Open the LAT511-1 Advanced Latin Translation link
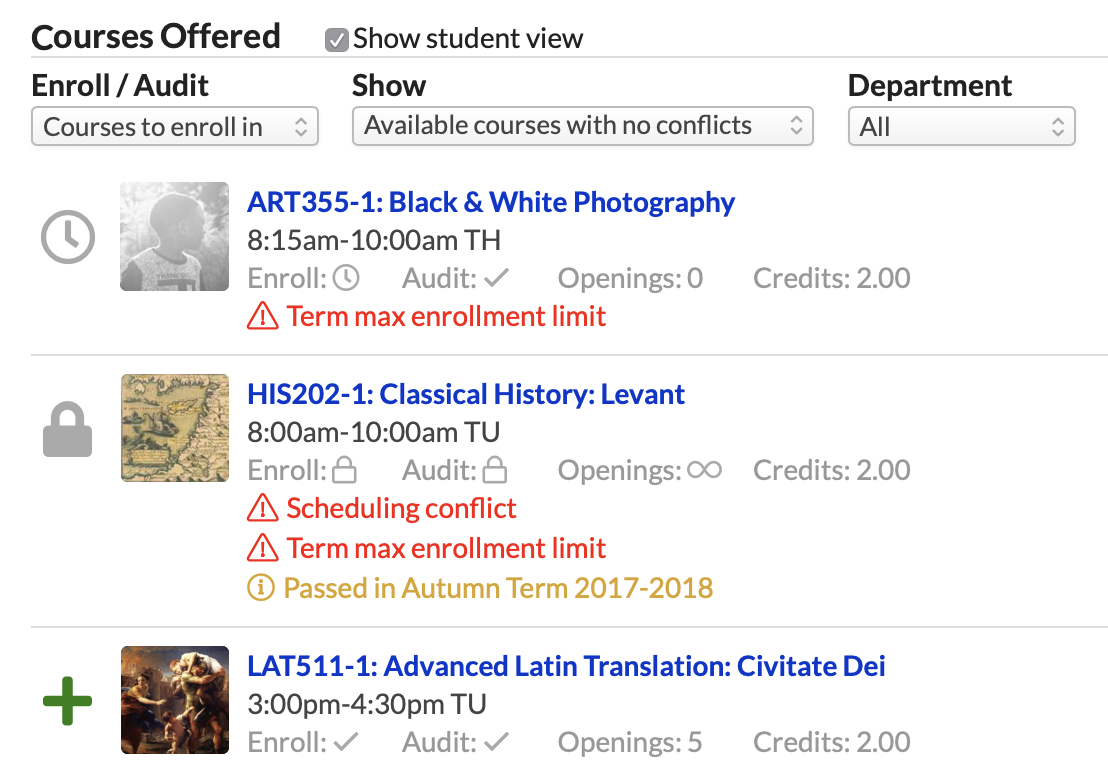Viewport: 1108px width, 773px height. point(566,666)
